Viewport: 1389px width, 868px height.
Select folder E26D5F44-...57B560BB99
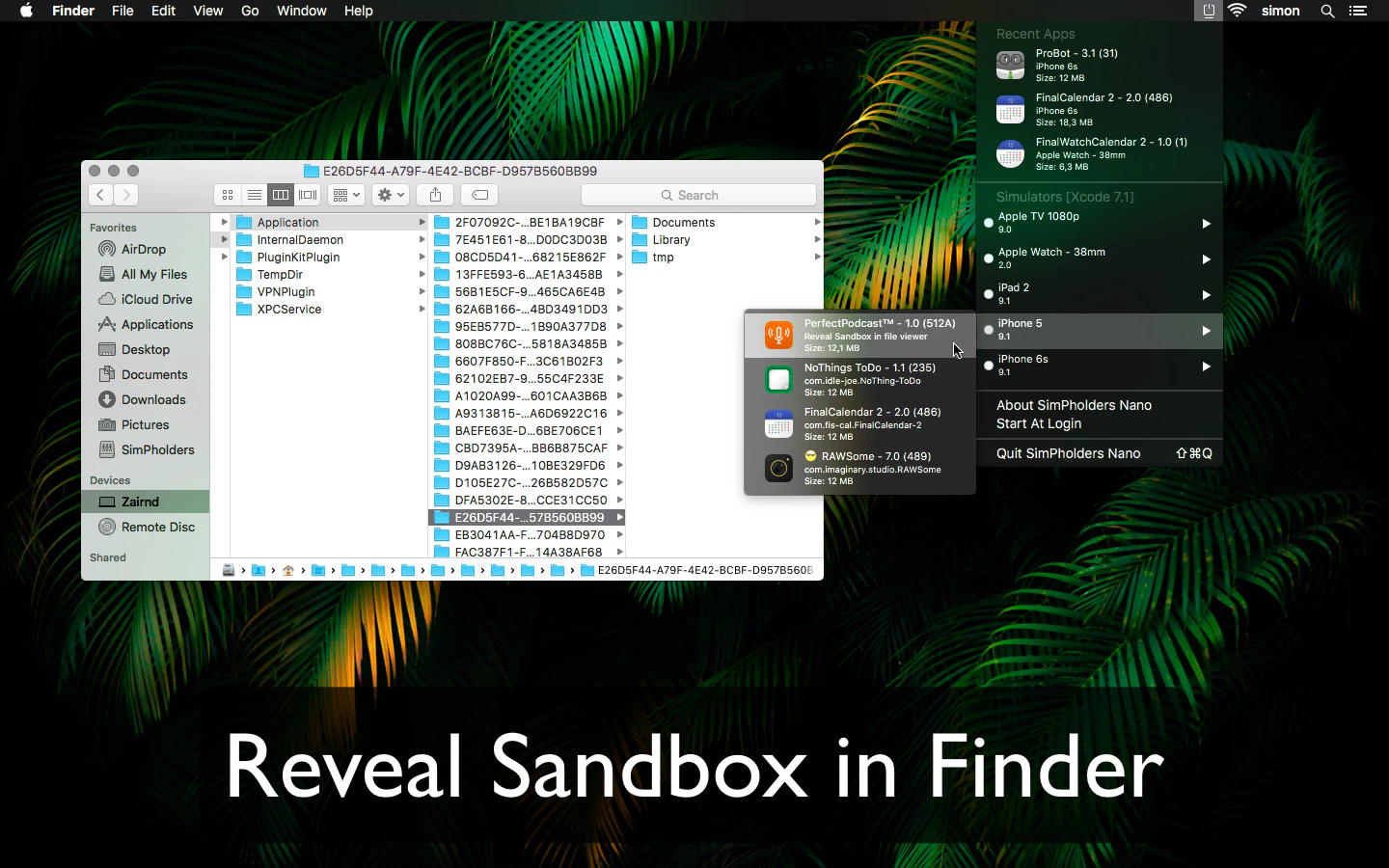pos(527,517)
